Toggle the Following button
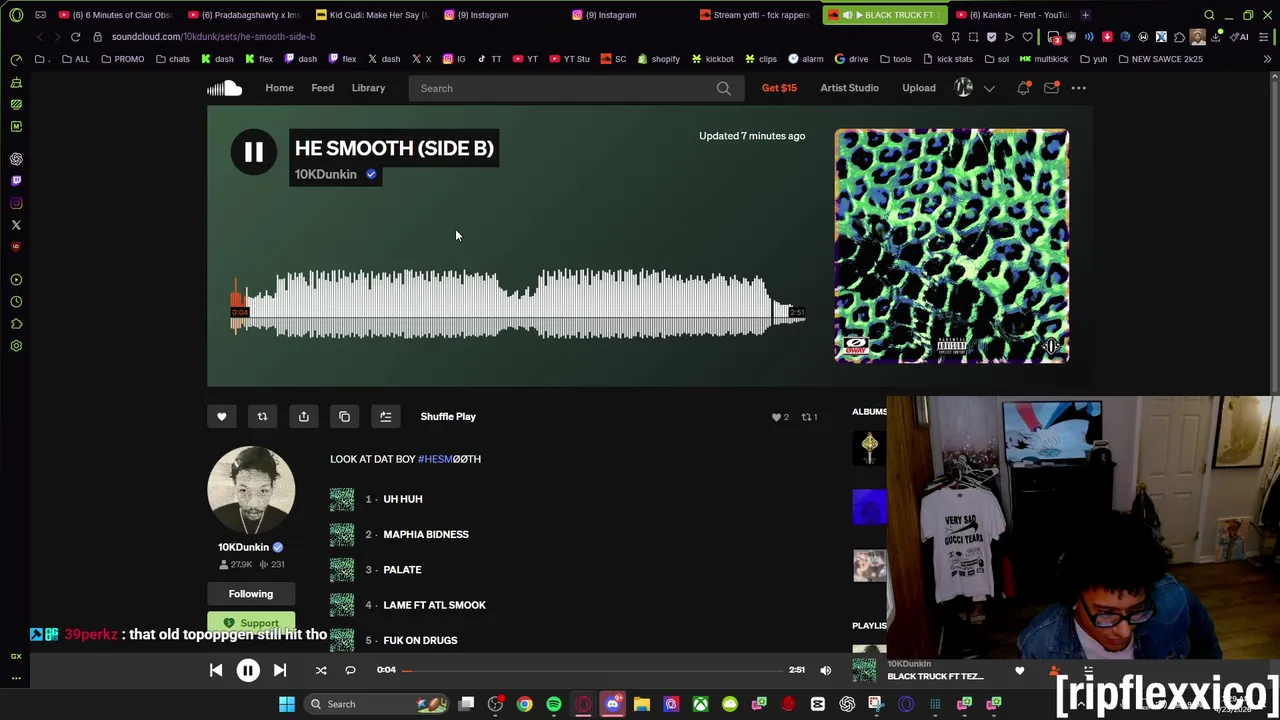Screen dimensions: 1280x720 251,594
